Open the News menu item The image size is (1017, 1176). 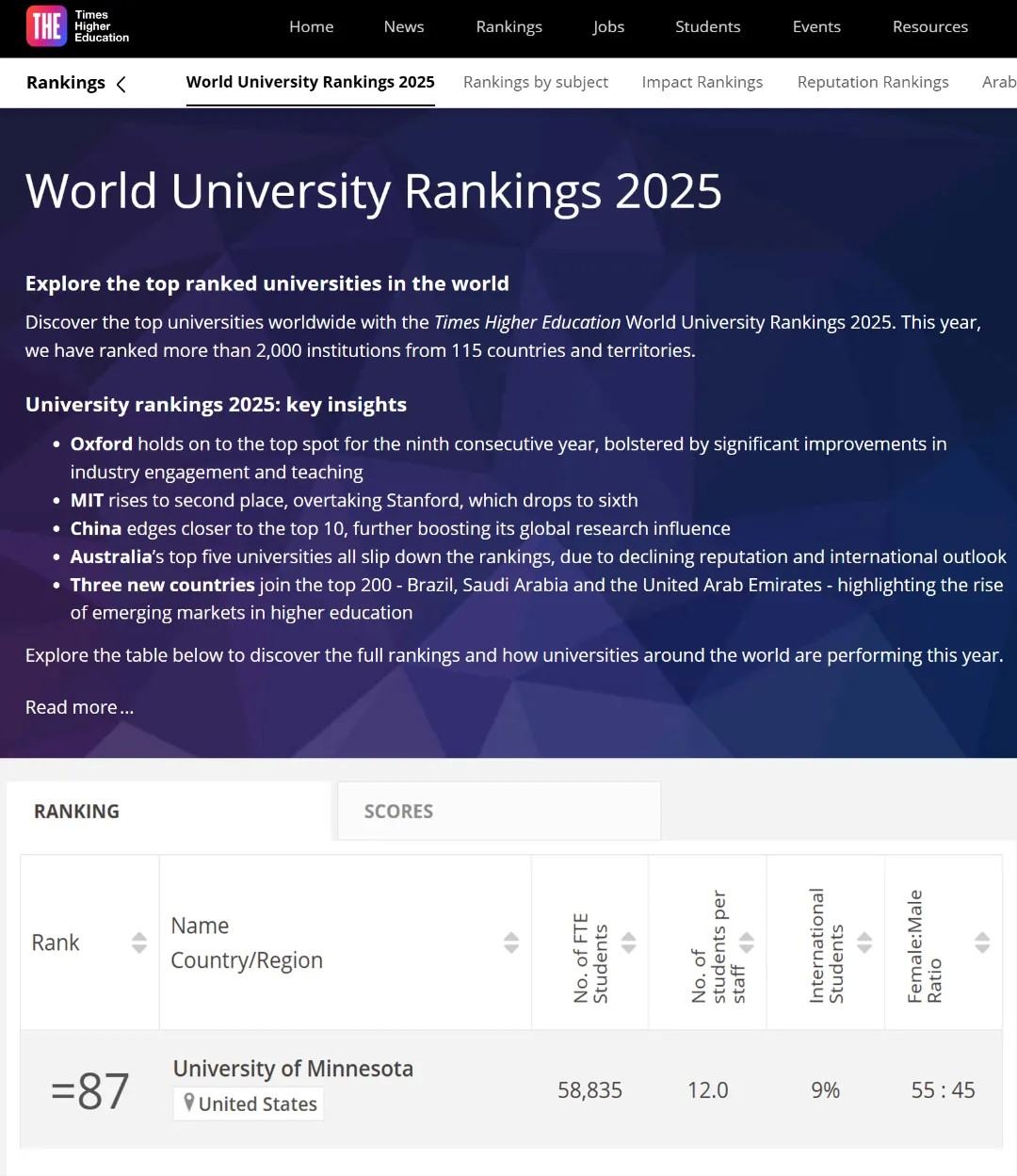[404, 26]
